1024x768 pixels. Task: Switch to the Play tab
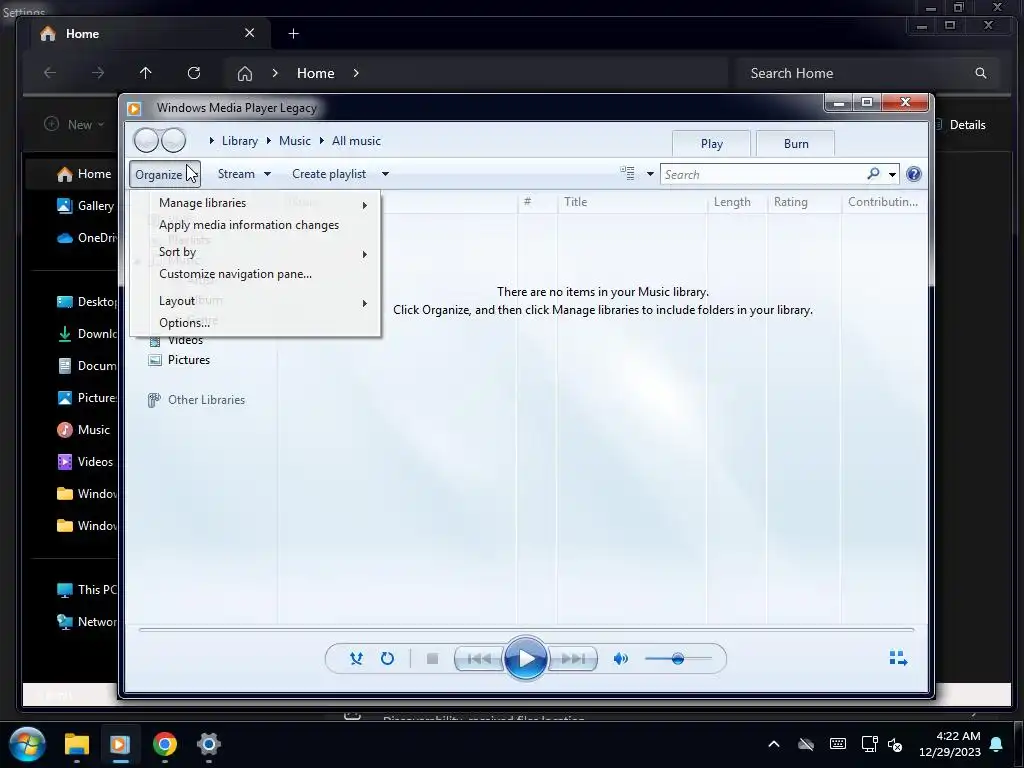[711, 144]
